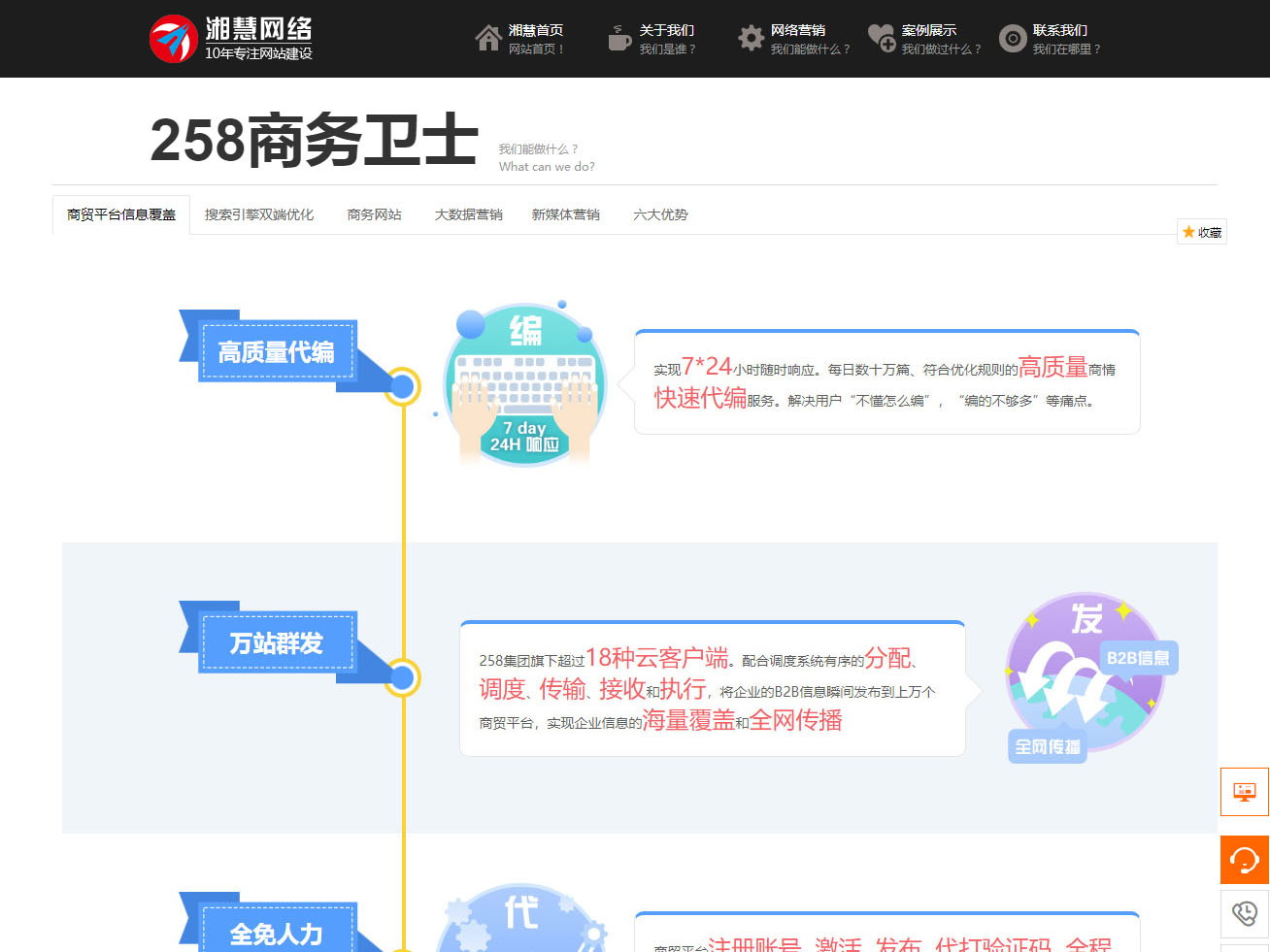The image size is (1270, 952).
Task: Click the phone clock icon on sidebar
Action: click(1245, 913)
